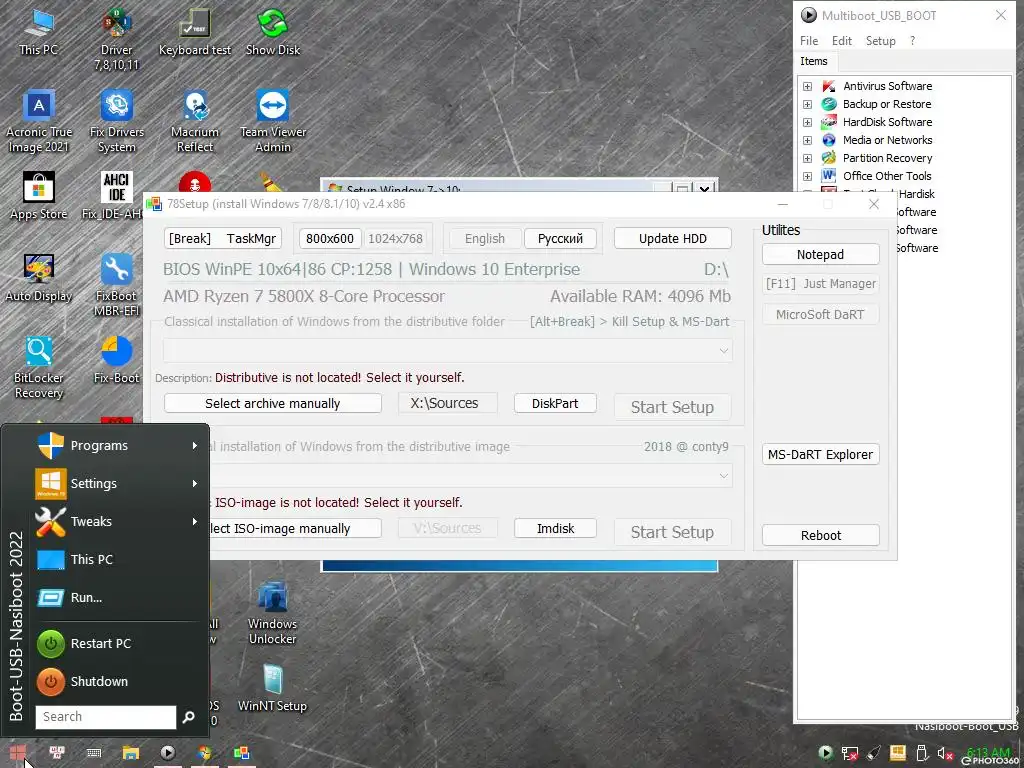This screenshot has height=768, width=1024.
Task: Open Show Disk desktop icon
Action: coord(273,31)
